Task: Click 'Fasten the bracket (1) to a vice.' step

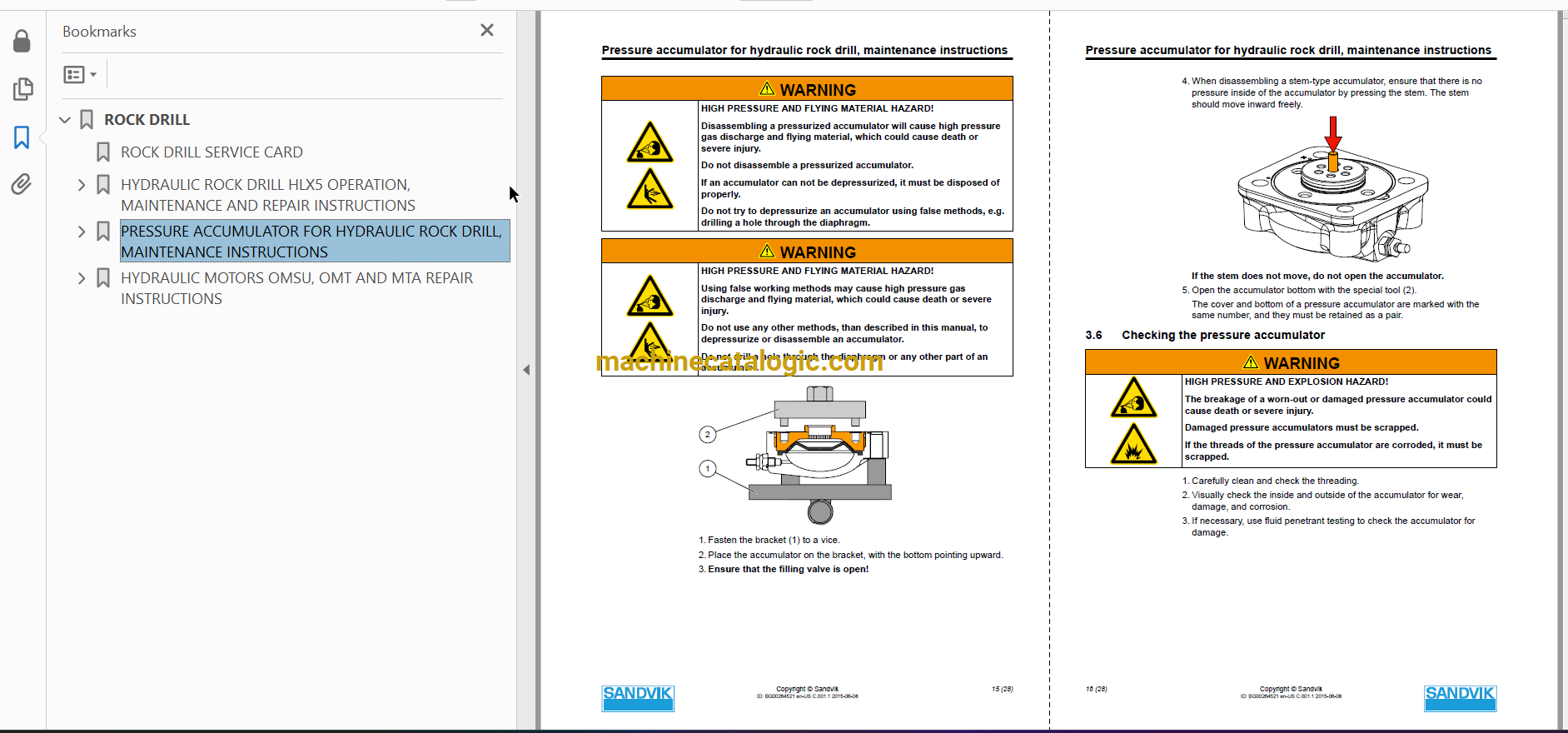Action: point(774,541)
